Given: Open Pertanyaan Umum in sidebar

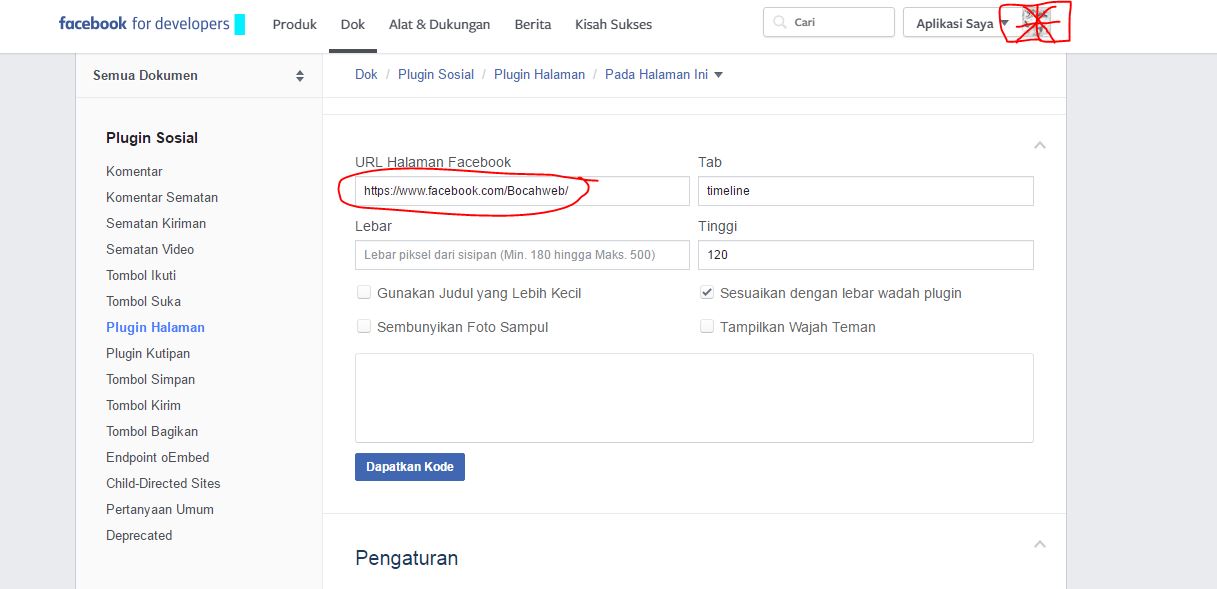Looking at the screenshot, I should tap(160, 509).
